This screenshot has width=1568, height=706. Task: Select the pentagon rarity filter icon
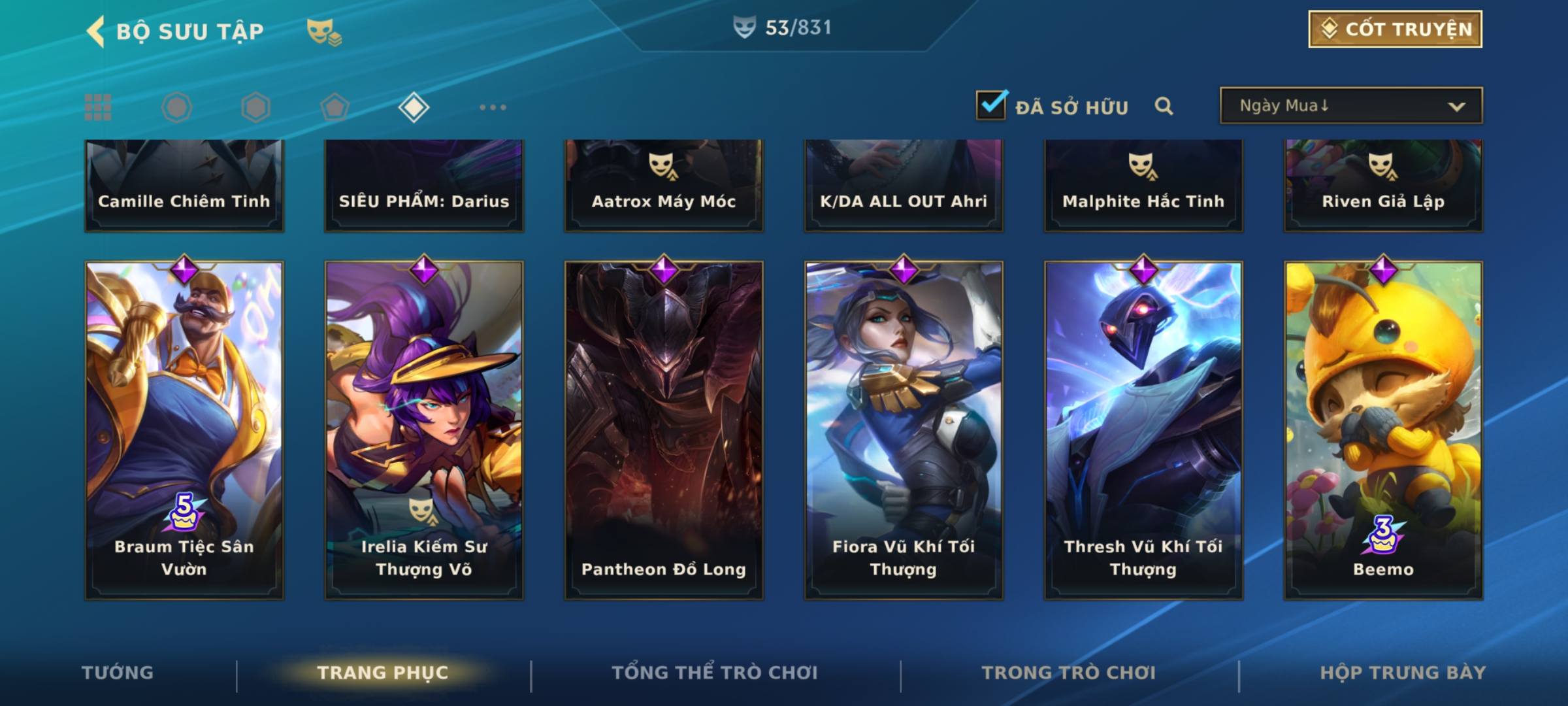pos(335,107)
